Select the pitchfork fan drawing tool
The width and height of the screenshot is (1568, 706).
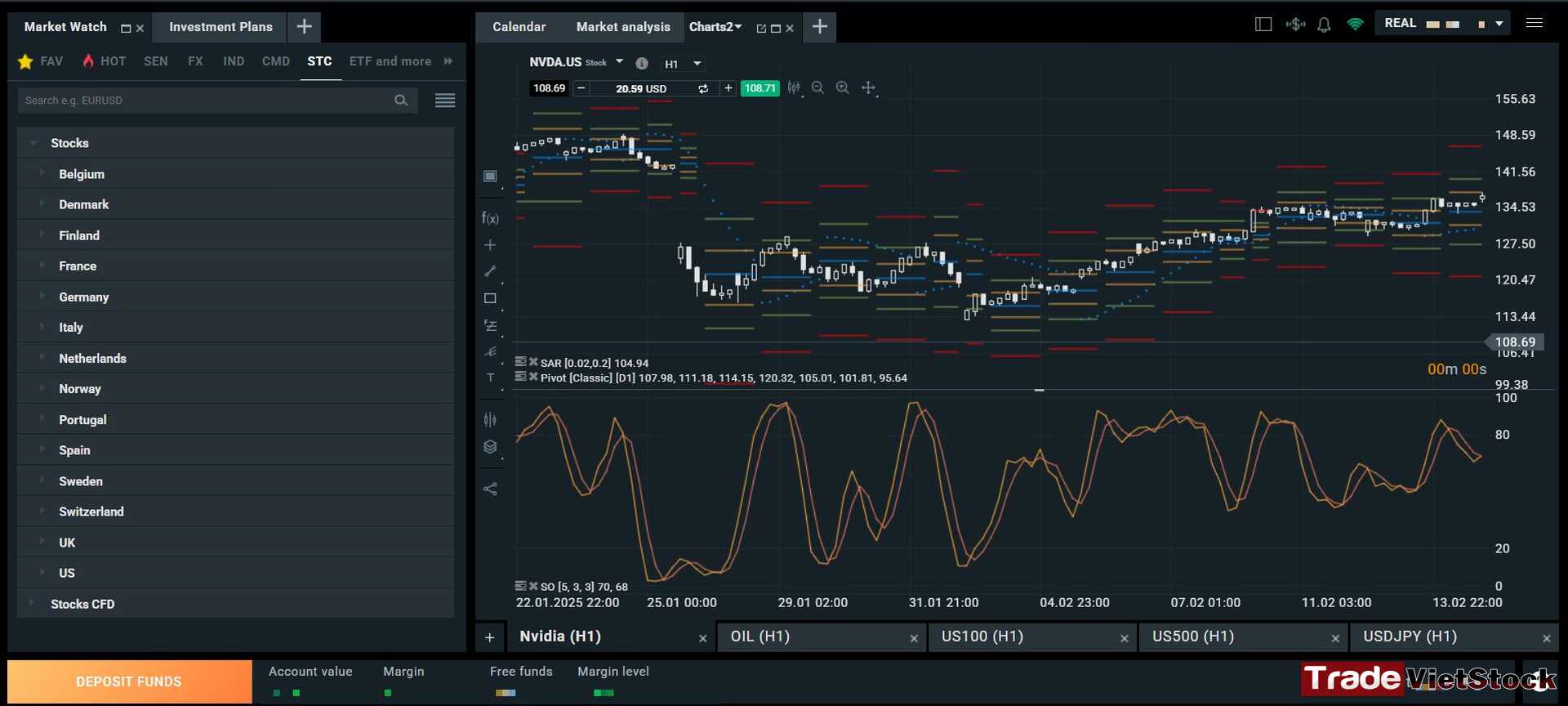click(490, 351)
